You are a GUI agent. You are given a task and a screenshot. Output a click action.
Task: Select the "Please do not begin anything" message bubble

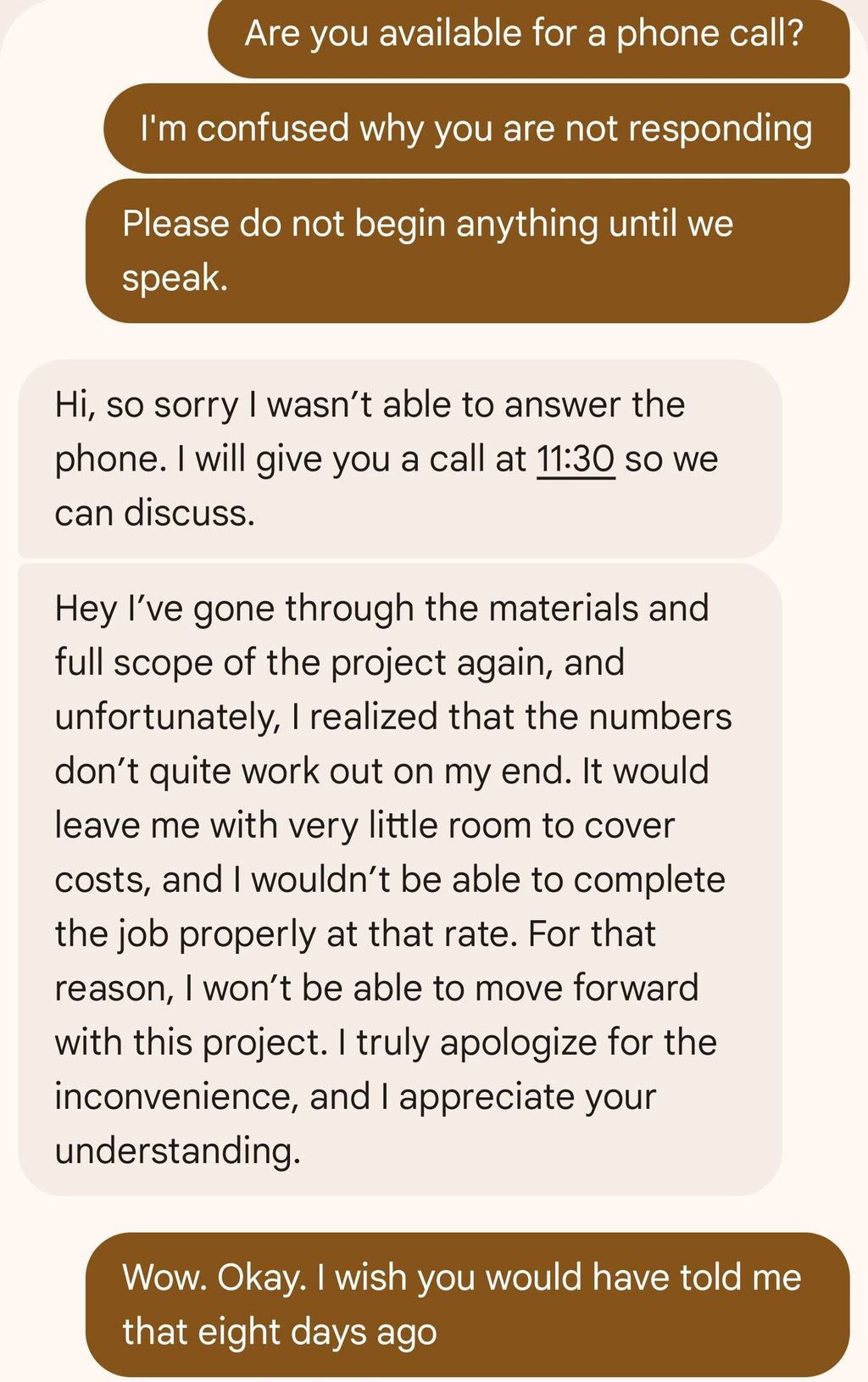coord(468,250)
